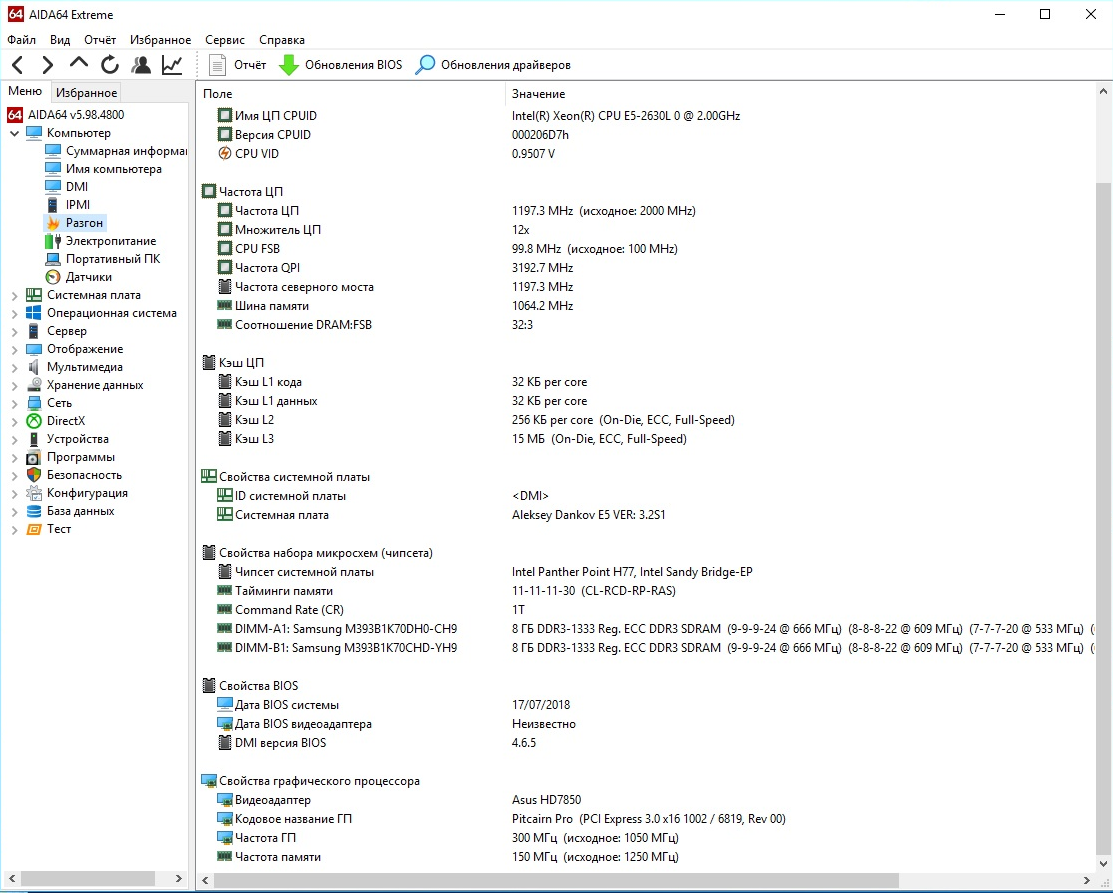Expand the Сервер tree node
The width and height of the screenshot is (1113, 893).
click(x=14, y=332)
